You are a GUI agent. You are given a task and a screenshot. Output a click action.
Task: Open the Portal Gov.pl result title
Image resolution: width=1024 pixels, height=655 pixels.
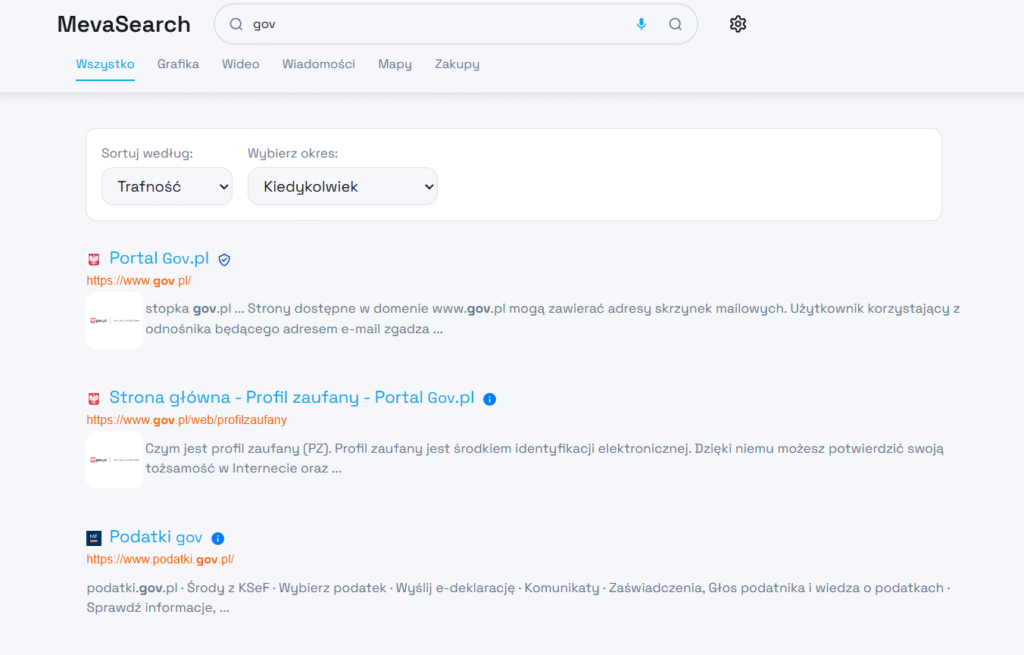coord(159,258)
